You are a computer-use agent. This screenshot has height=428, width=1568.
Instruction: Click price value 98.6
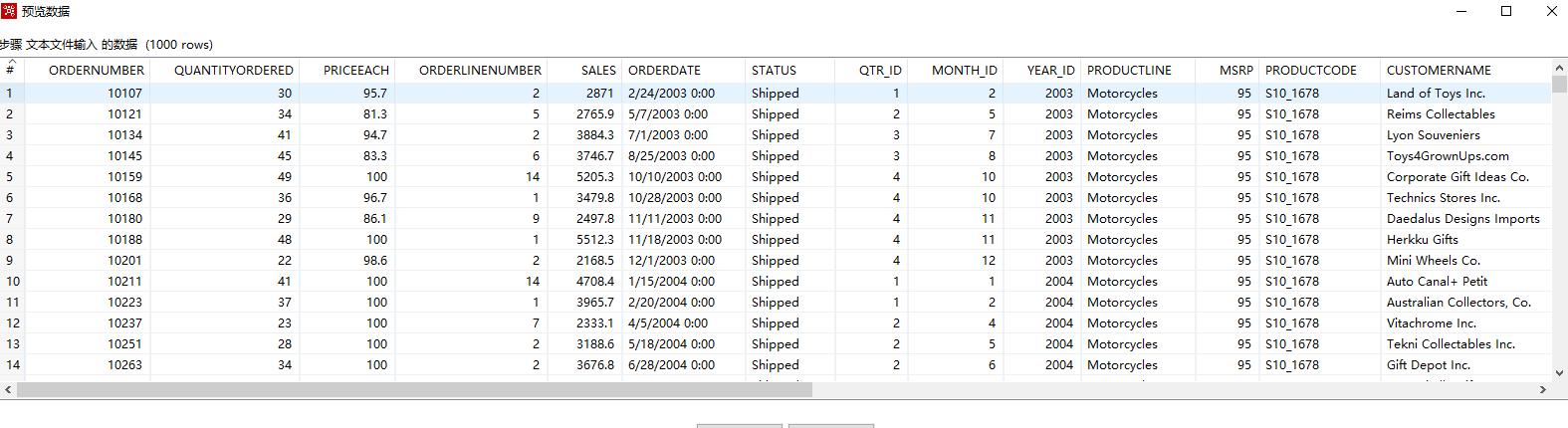pyautogui.click(x=375, y=261)
